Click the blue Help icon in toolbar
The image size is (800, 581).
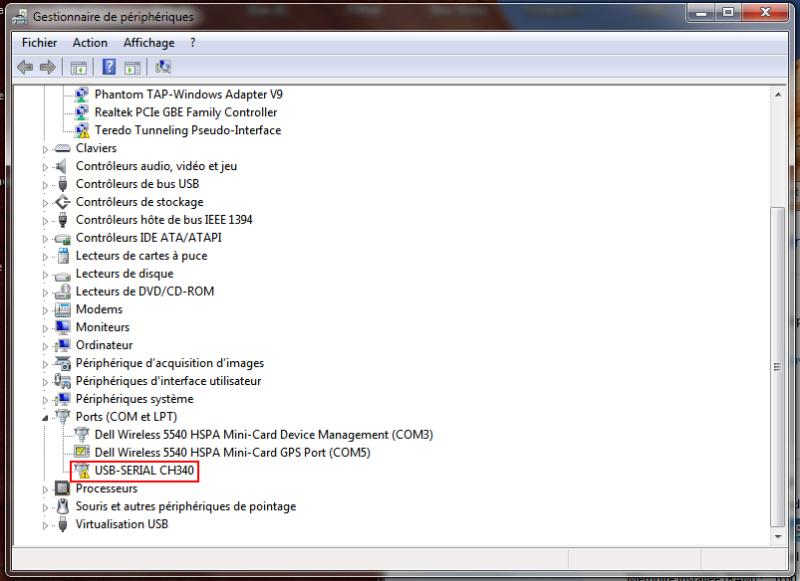109,67
